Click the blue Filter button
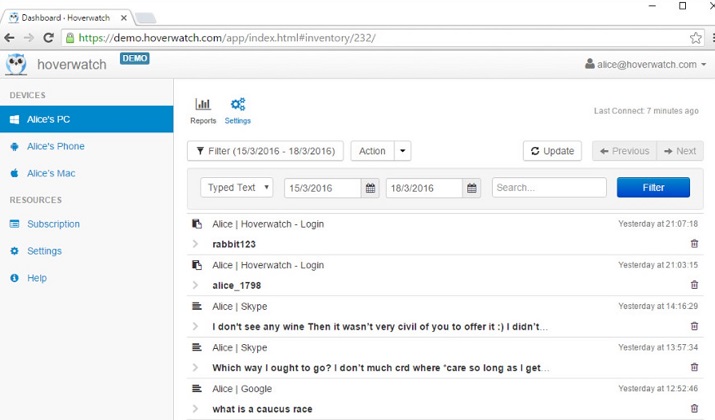 (x=653, y=187)
